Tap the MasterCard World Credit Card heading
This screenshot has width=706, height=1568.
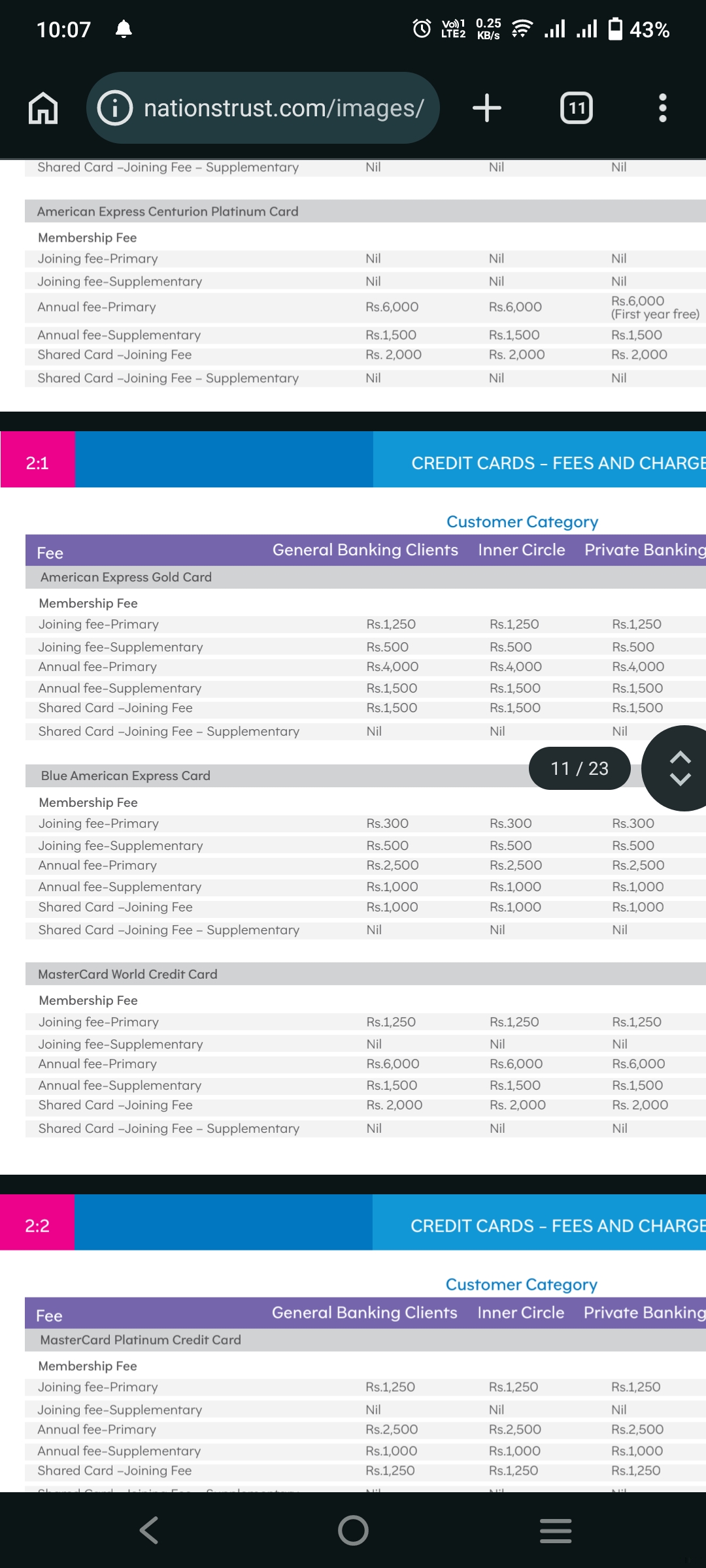coord(127,974)
